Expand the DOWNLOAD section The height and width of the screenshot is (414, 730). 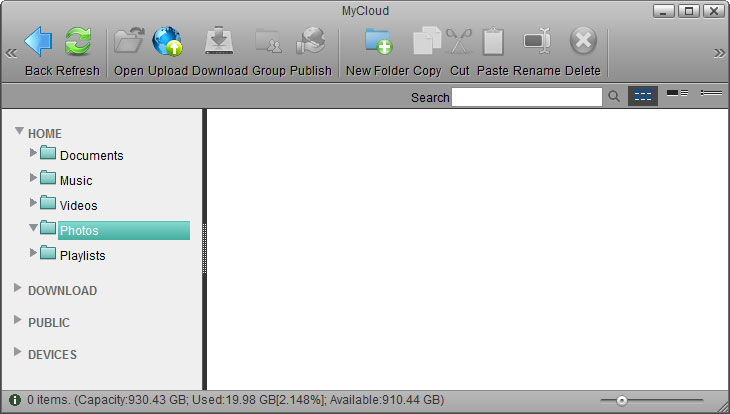click(18, 289)
